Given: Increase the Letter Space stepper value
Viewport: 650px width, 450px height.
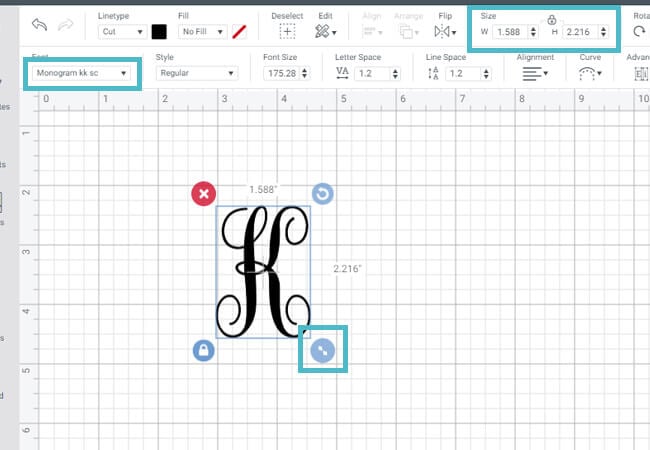Looking at the screenshot, I should [395, 71].
